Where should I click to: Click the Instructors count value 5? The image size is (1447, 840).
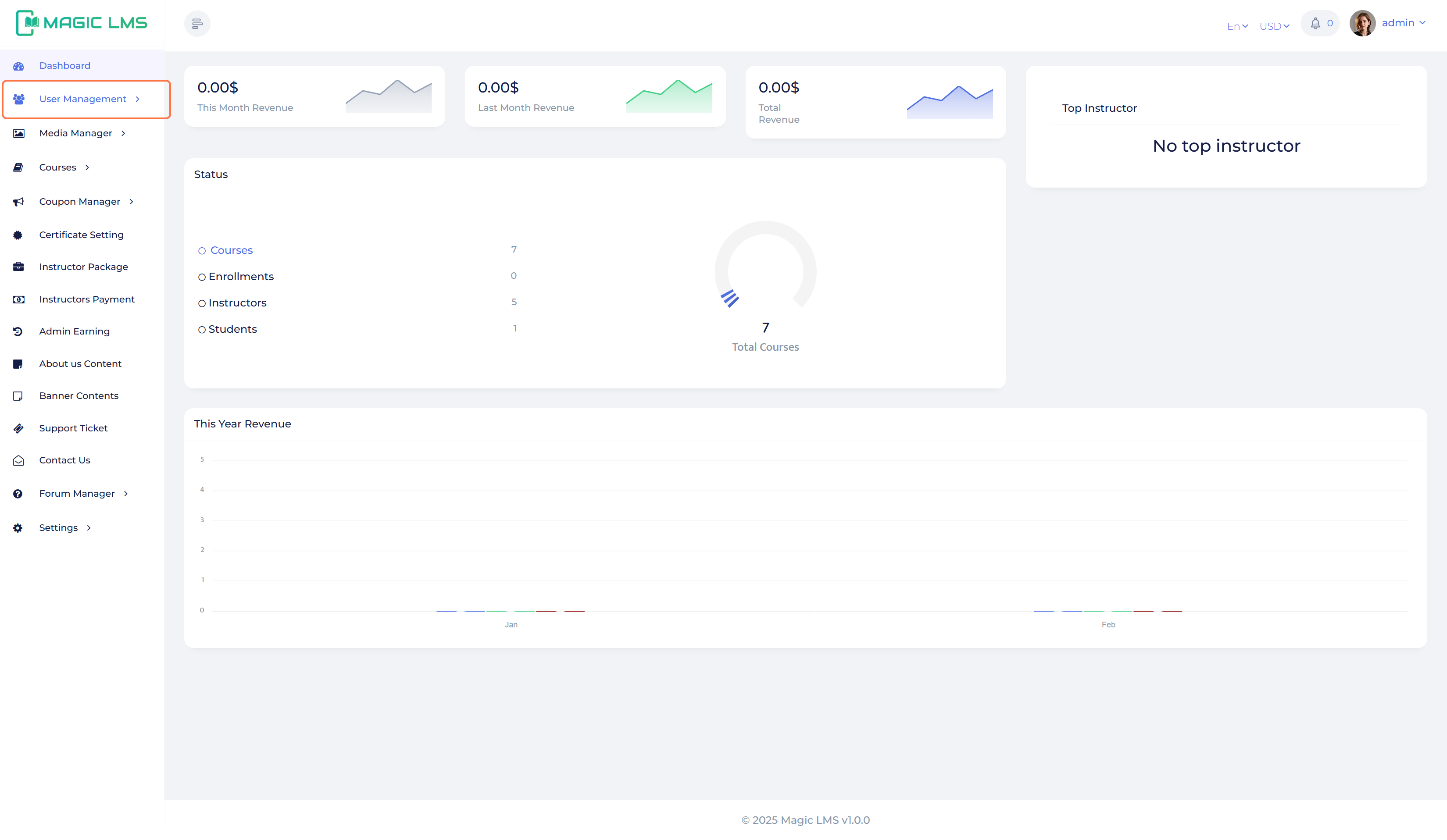pyautogui.click(x=514, y=302)
